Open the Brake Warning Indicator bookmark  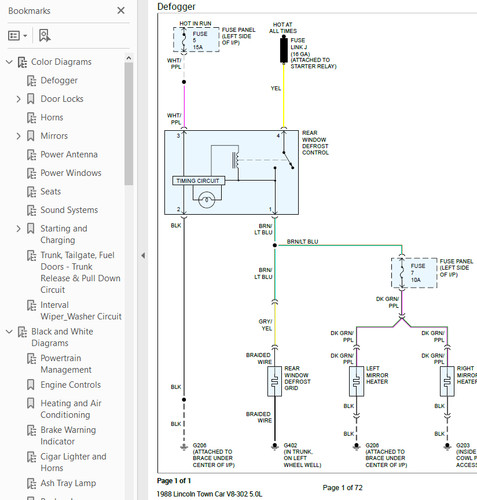tap(68, 436)
